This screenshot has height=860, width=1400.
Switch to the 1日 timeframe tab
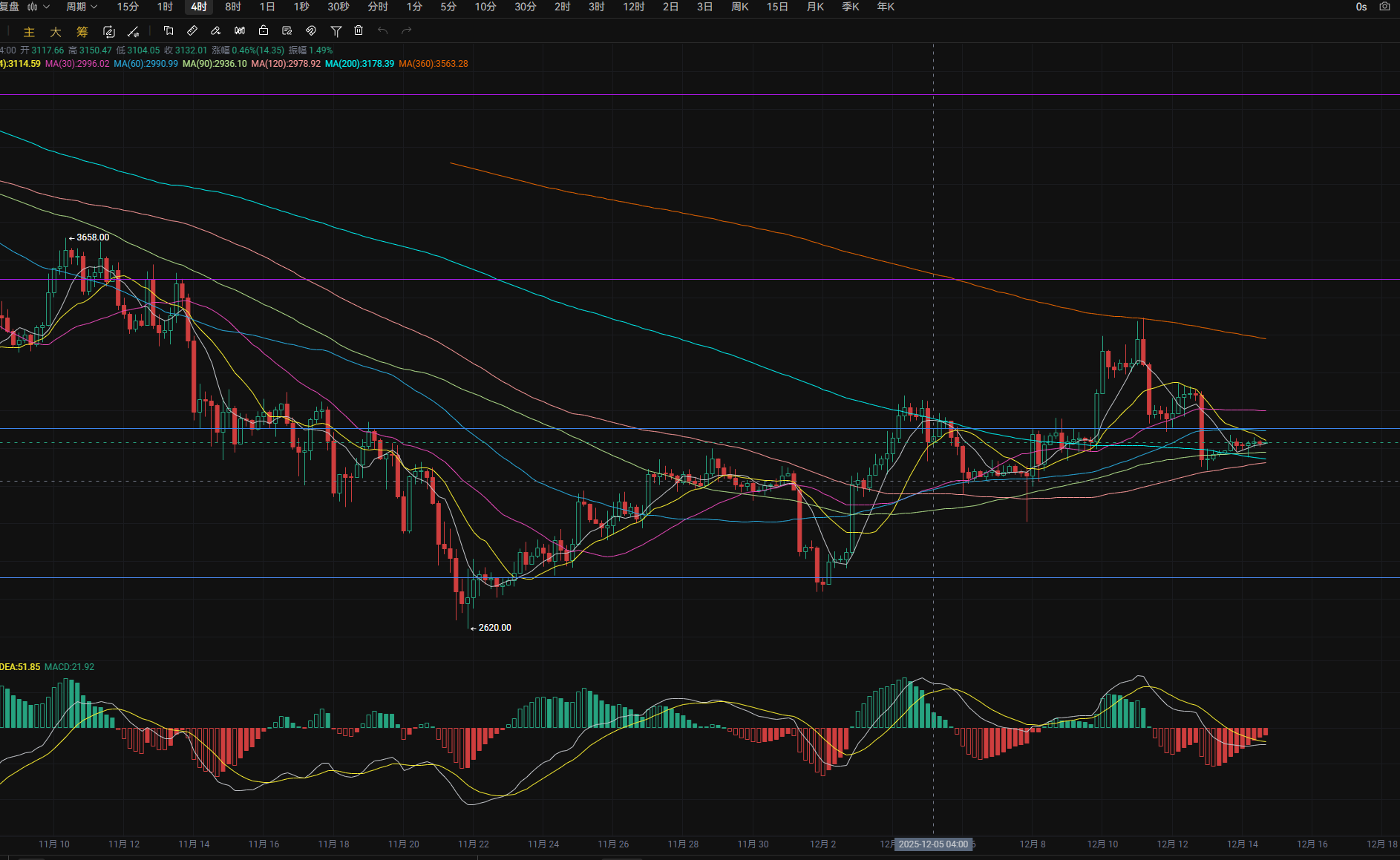267,7
